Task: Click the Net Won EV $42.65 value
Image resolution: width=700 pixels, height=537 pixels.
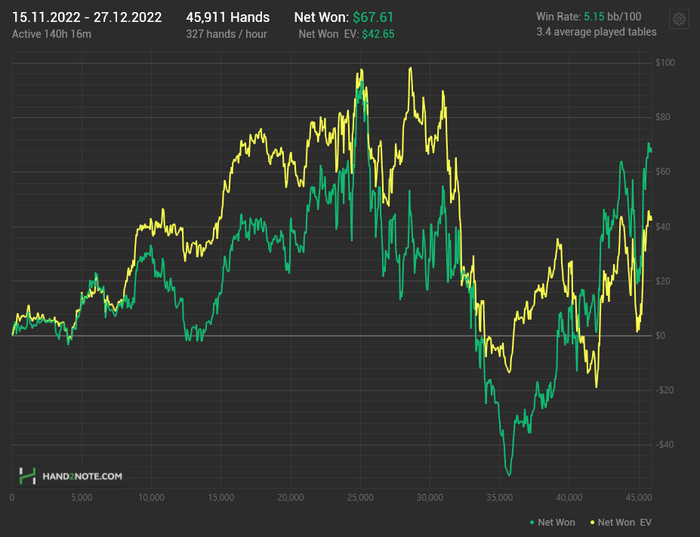Action: [378, 34]
